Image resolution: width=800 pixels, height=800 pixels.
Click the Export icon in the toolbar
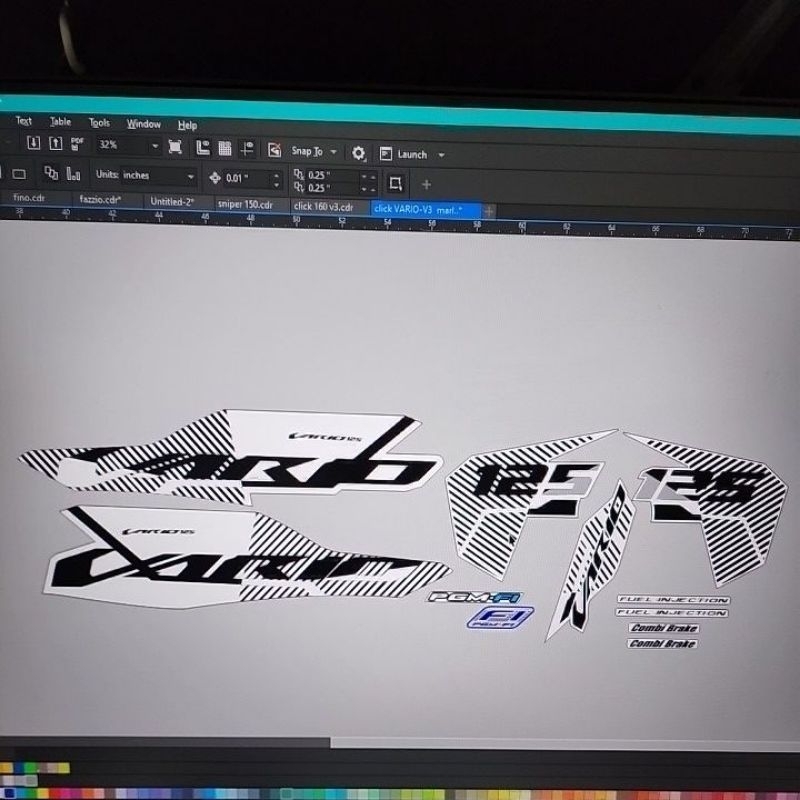(x=55, y=144)
